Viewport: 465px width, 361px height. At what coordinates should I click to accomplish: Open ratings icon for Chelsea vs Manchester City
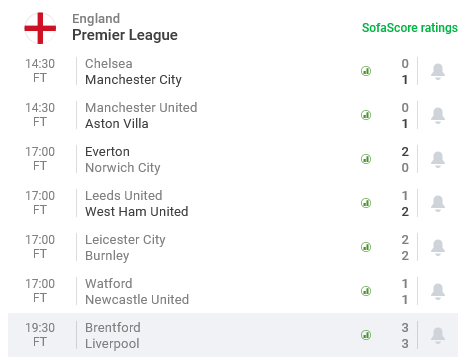[x=366, y=71]
